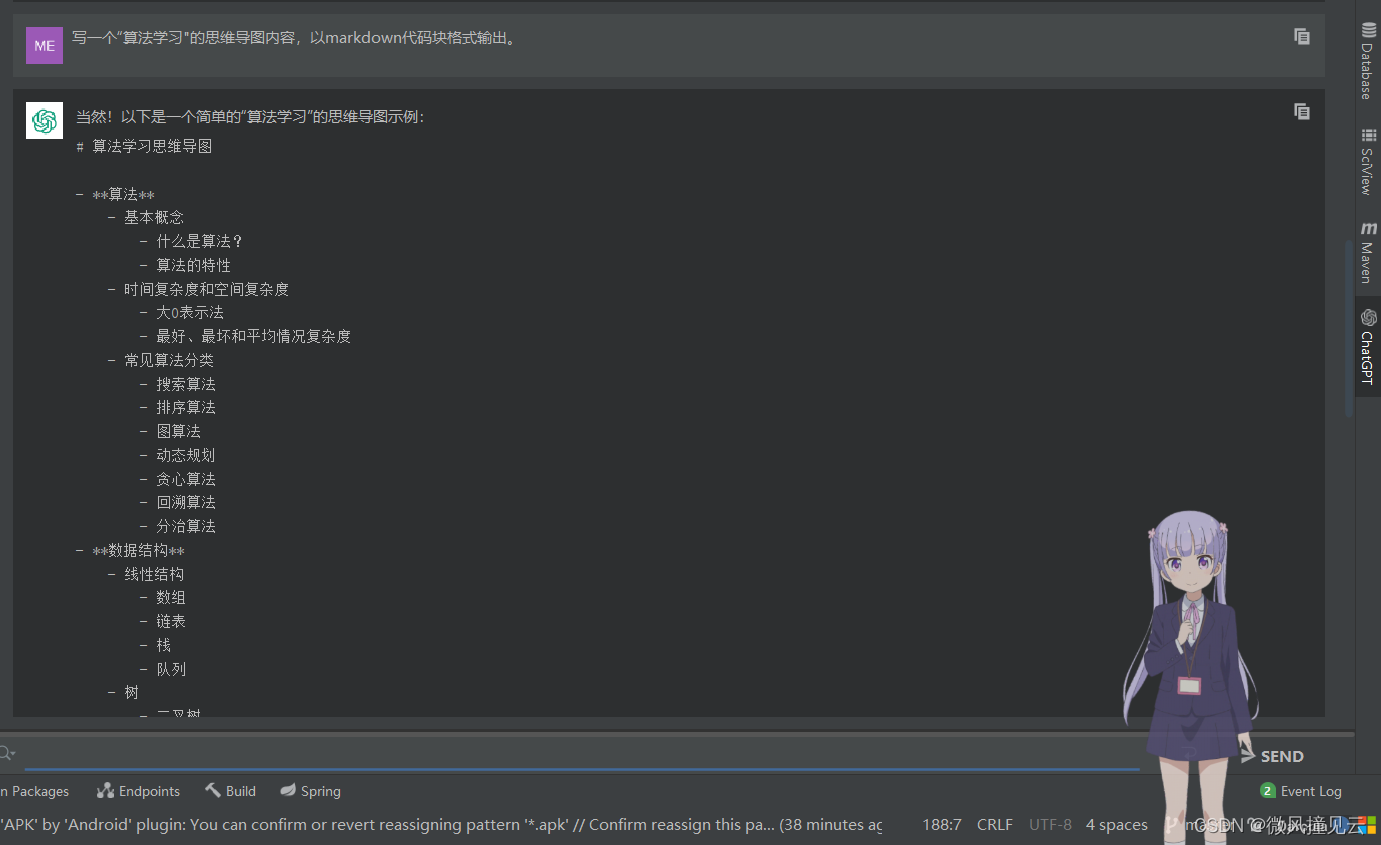Open the Spring tool window
The width and height of the screenshot is (1381, 845).
pyautogui.click(x=310, y=791)
